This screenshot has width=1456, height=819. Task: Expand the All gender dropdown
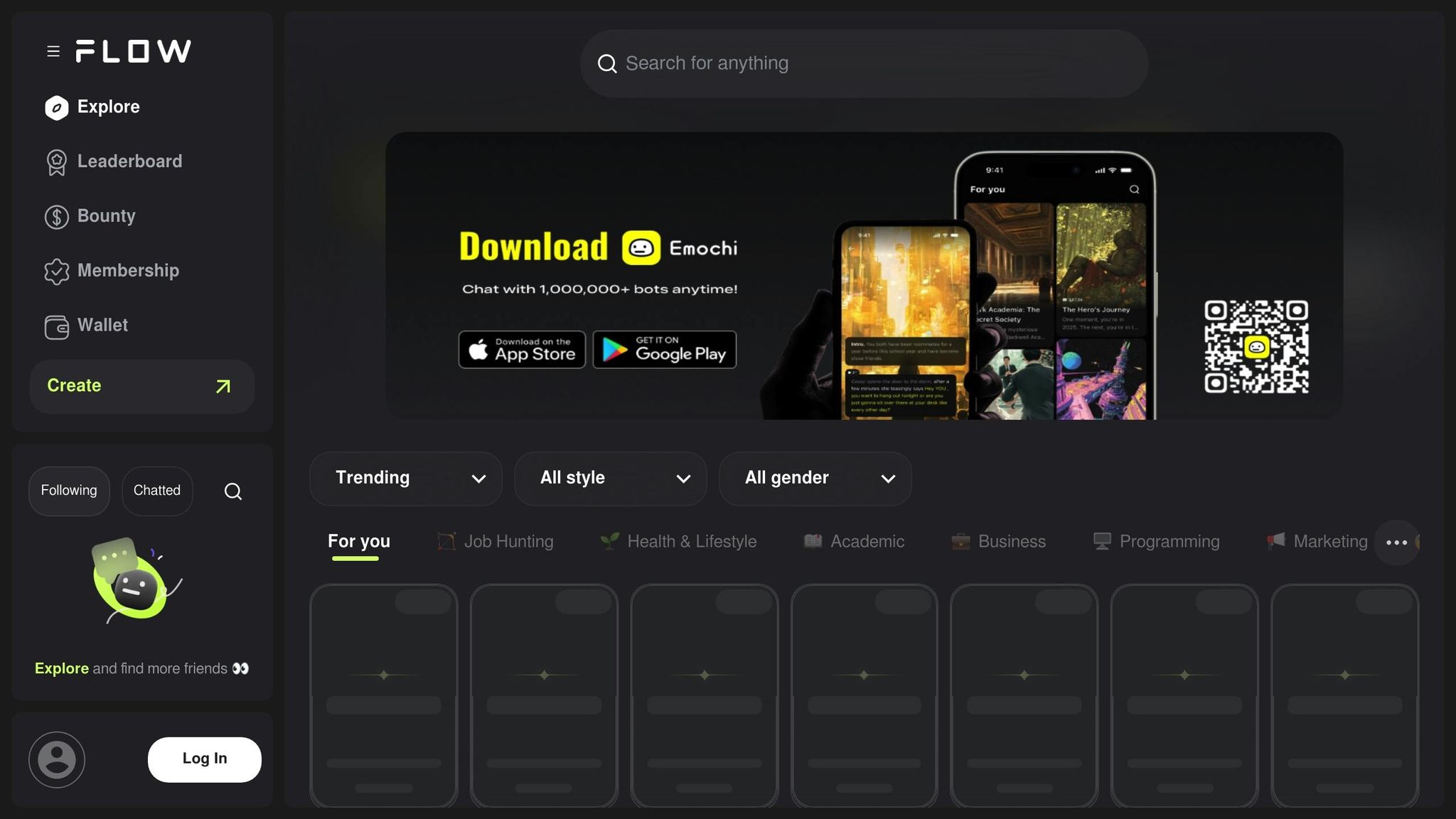[x=815, y=478]
